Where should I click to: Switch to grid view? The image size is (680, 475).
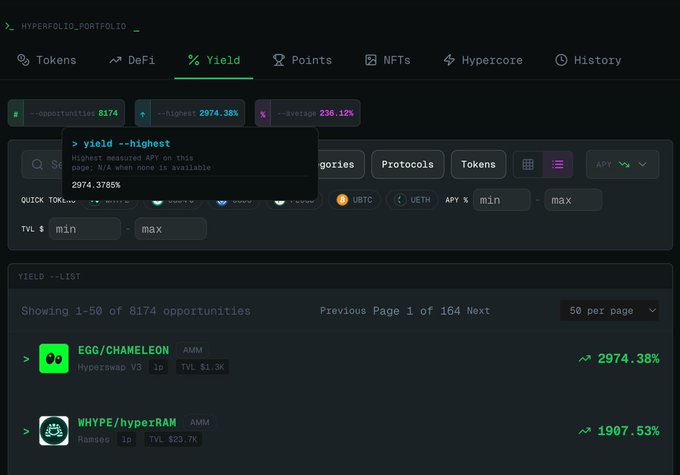[528, 164]
